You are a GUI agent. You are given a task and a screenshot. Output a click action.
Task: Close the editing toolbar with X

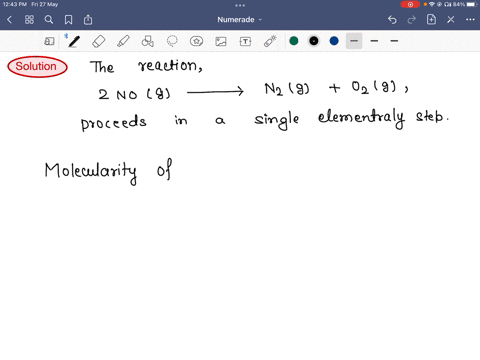pos(451,20)
